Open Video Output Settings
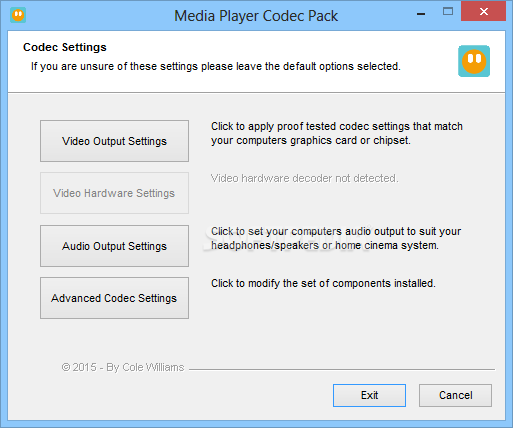 click(114, 141)
